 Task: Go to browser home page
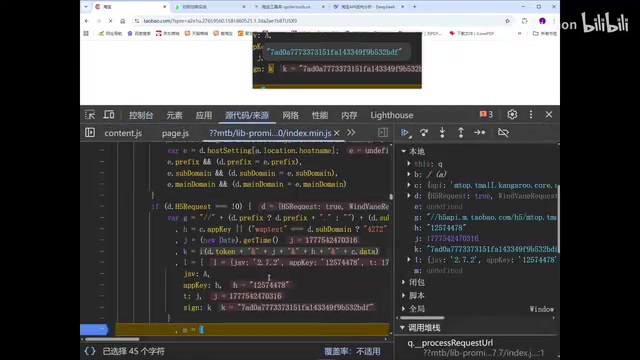(x=122, y=21)
